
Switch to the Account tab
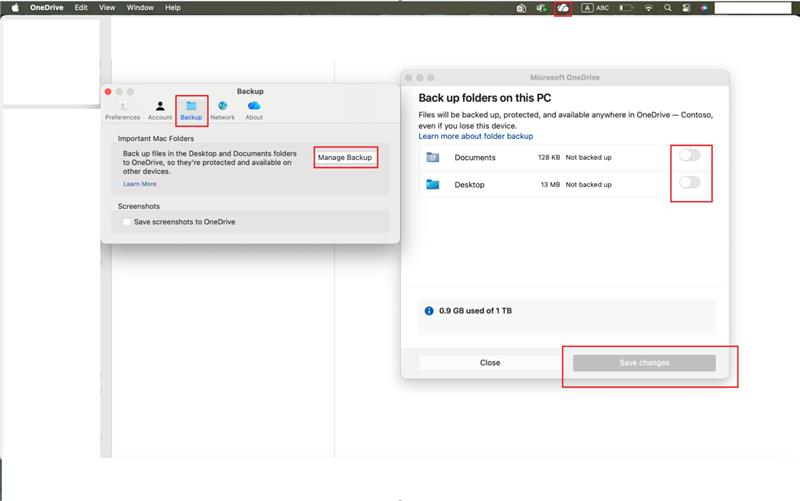(x=160, y=111)
